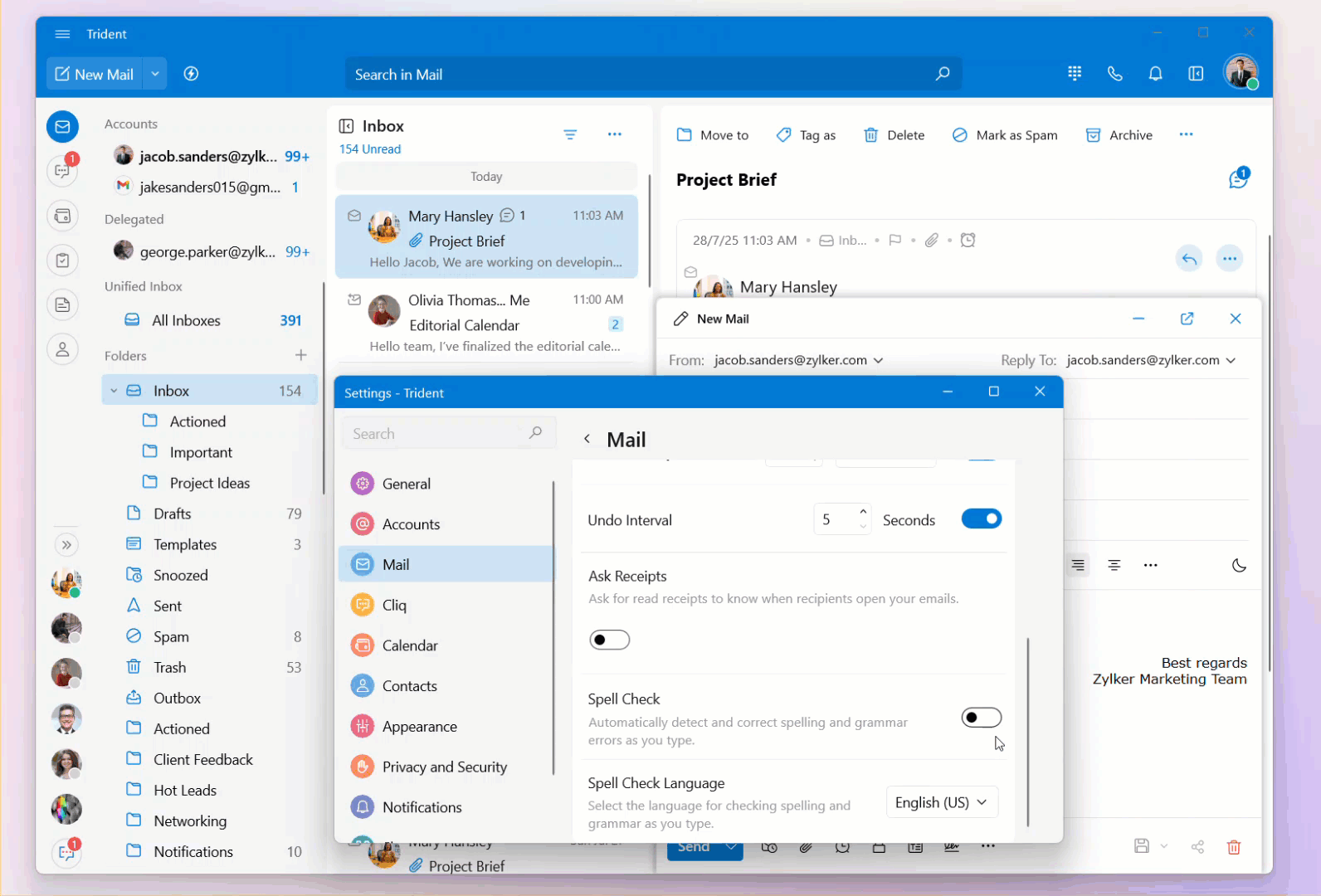
Task: Open the Spell Check Language English (US) dropdown
Action: [x=942, y=802]
